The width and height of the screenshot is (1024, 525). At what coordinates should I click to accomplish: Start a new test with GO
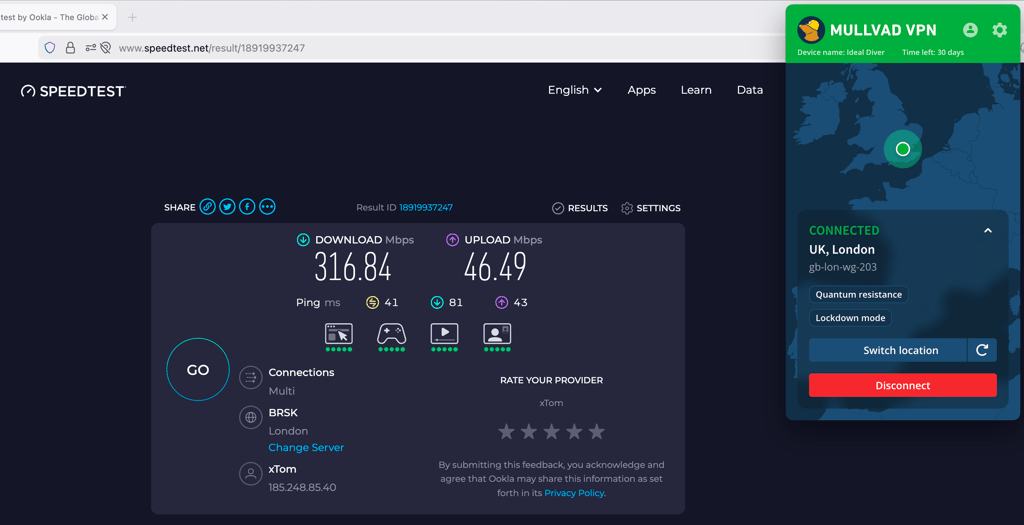point(198,370)
